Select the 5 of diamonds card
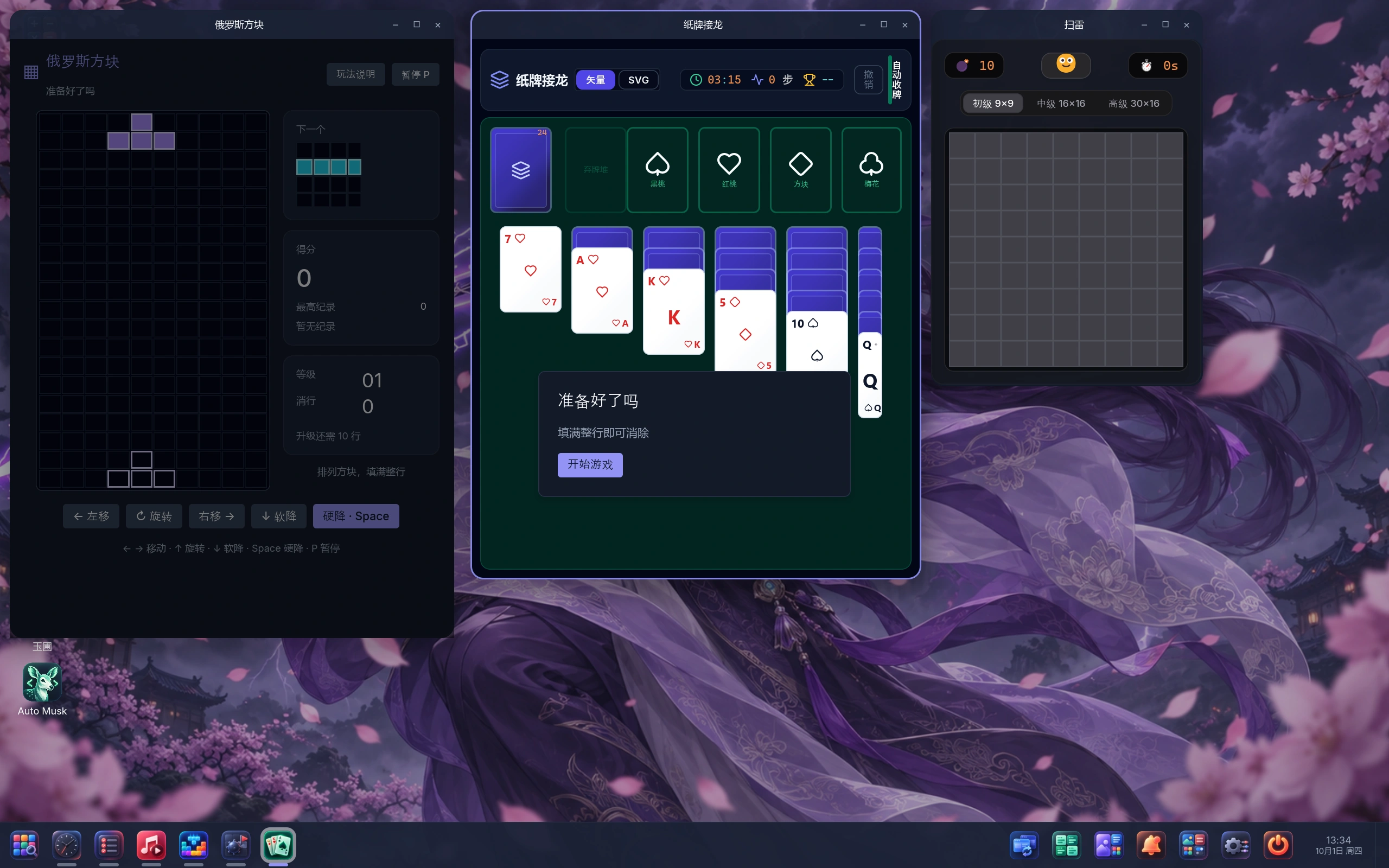The width and height of the screenshot is (1389, 868). 745,331
